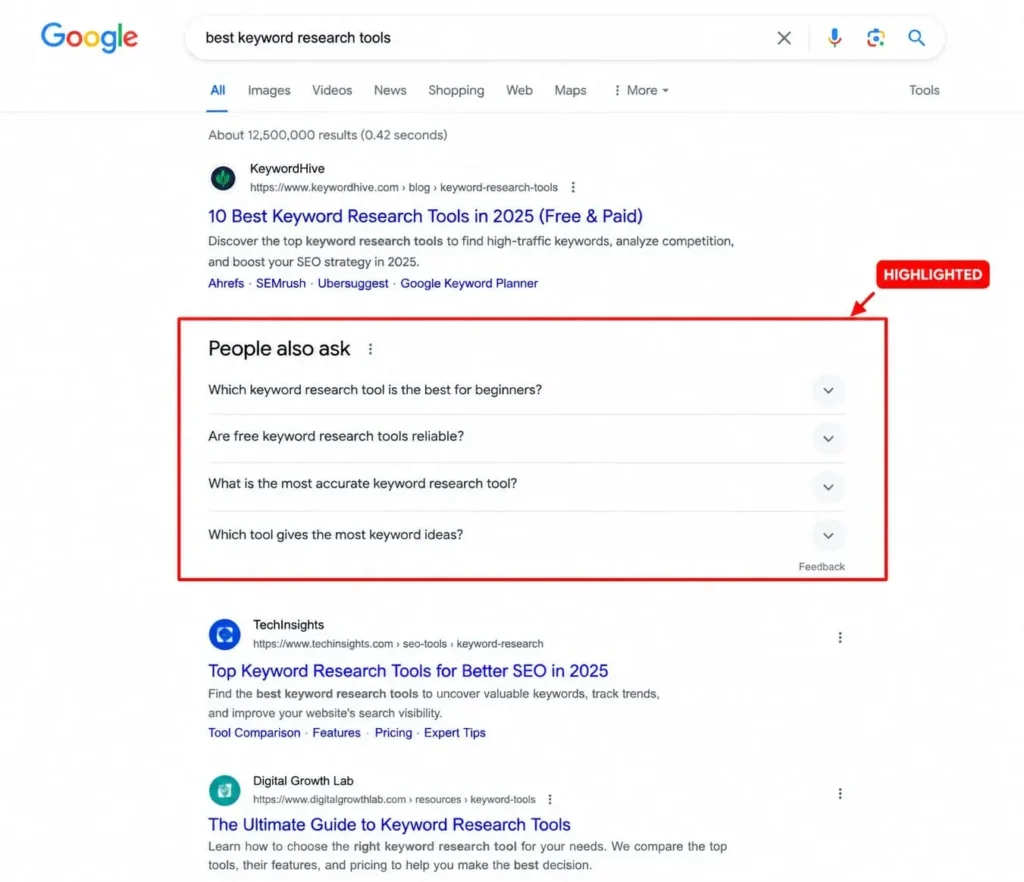Click the 'About 12,500,000 results' text

[328, 135]
